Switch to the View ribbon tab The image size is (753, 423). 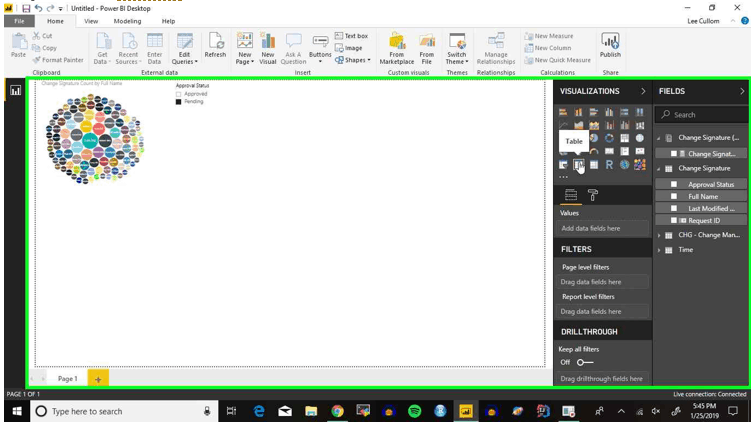pyautogui.click(x=91, y=21)
